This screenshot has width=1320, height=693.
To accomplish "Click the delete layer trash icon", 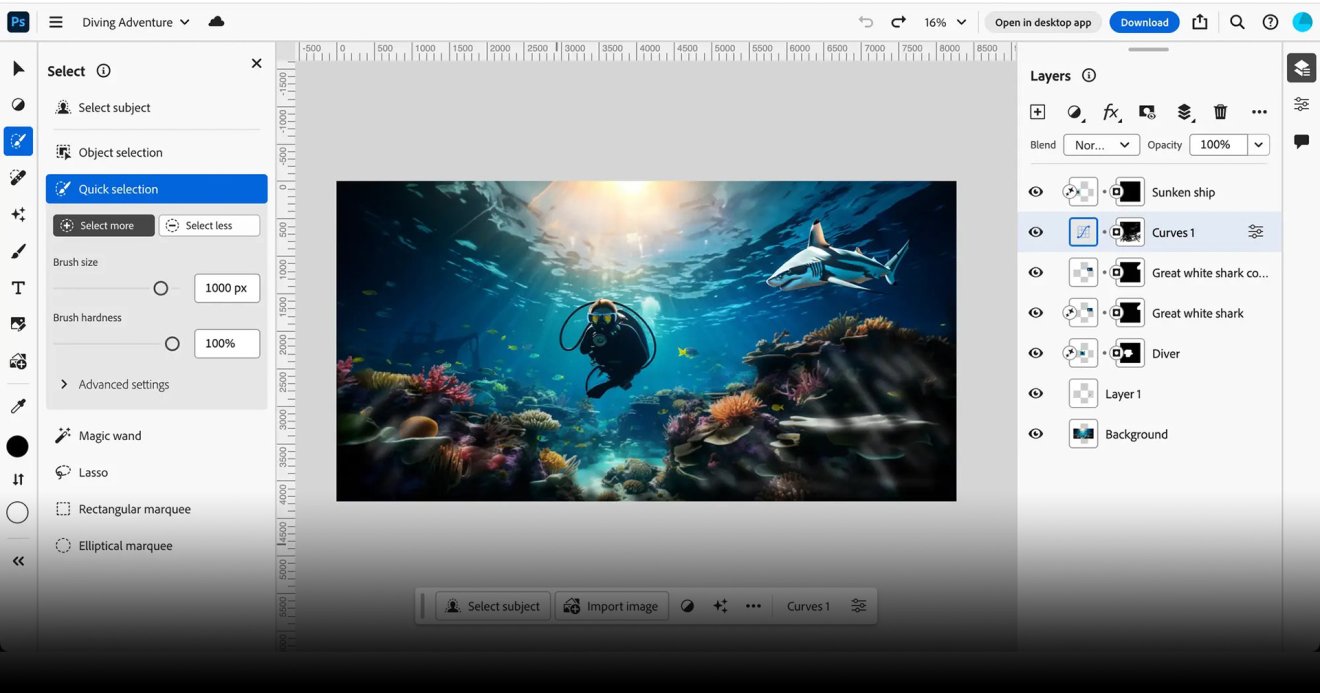I will click(1220, 112).
